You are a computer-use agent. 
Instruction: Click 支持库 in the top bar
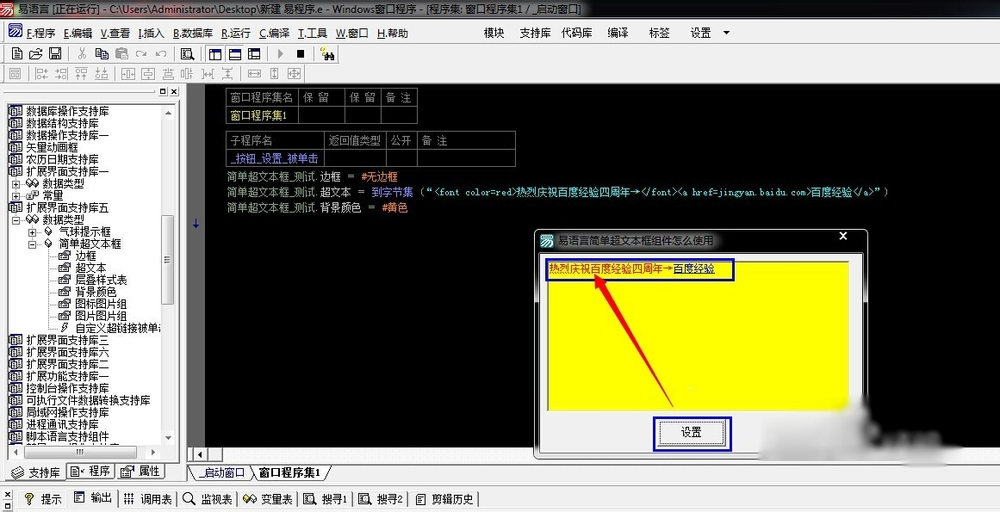(x=534, y=33)
